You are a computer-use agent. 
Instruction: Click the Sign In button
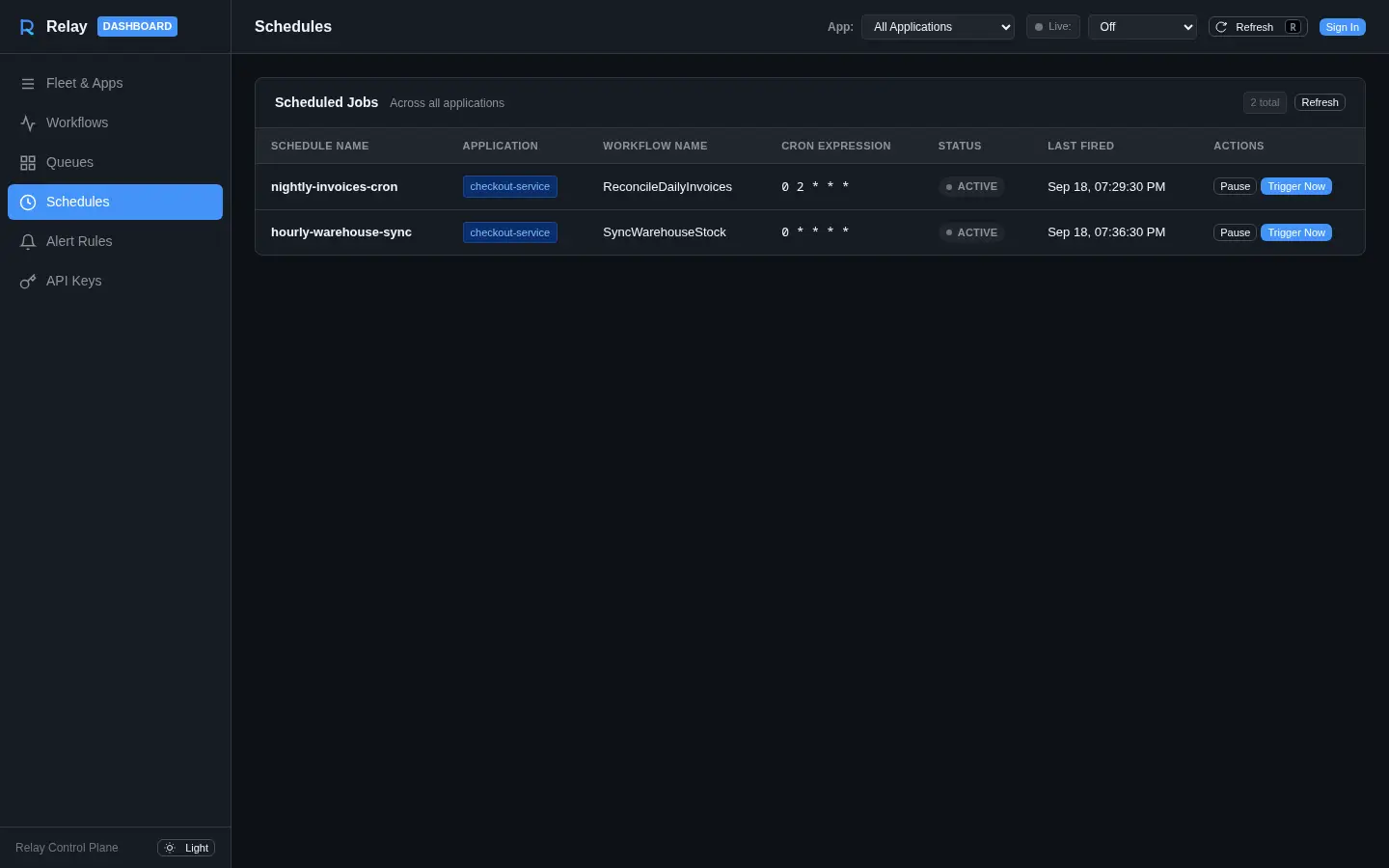tap(1342, 27)
